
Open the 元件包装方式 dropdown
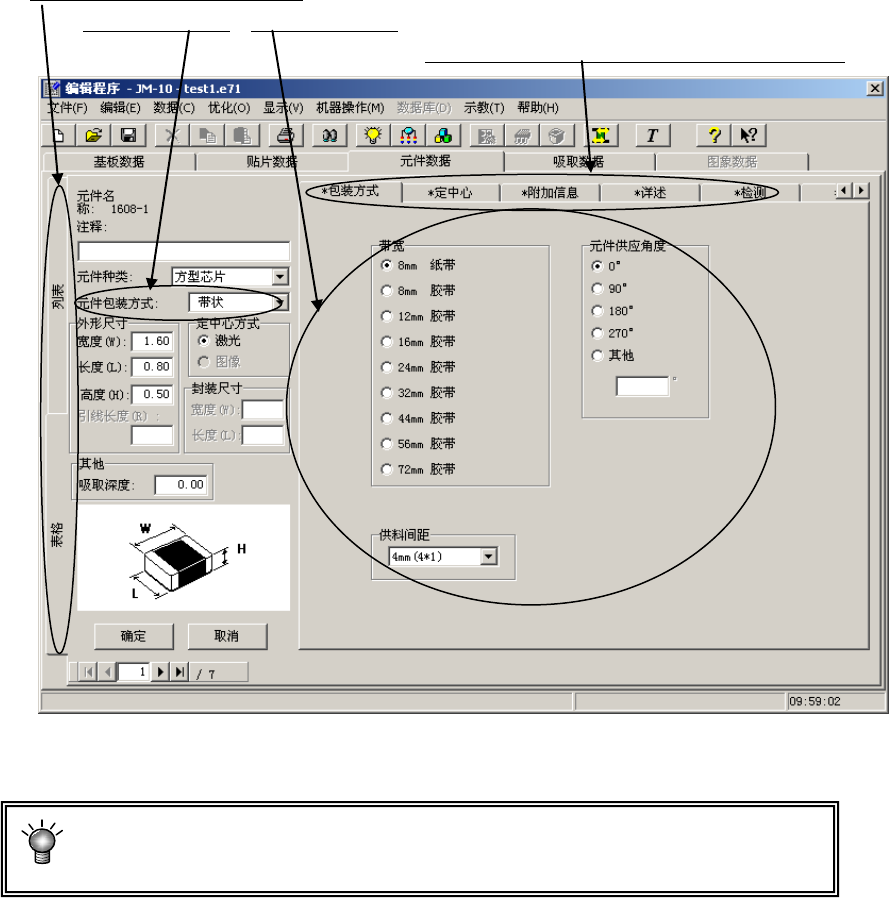pos(280,302)
